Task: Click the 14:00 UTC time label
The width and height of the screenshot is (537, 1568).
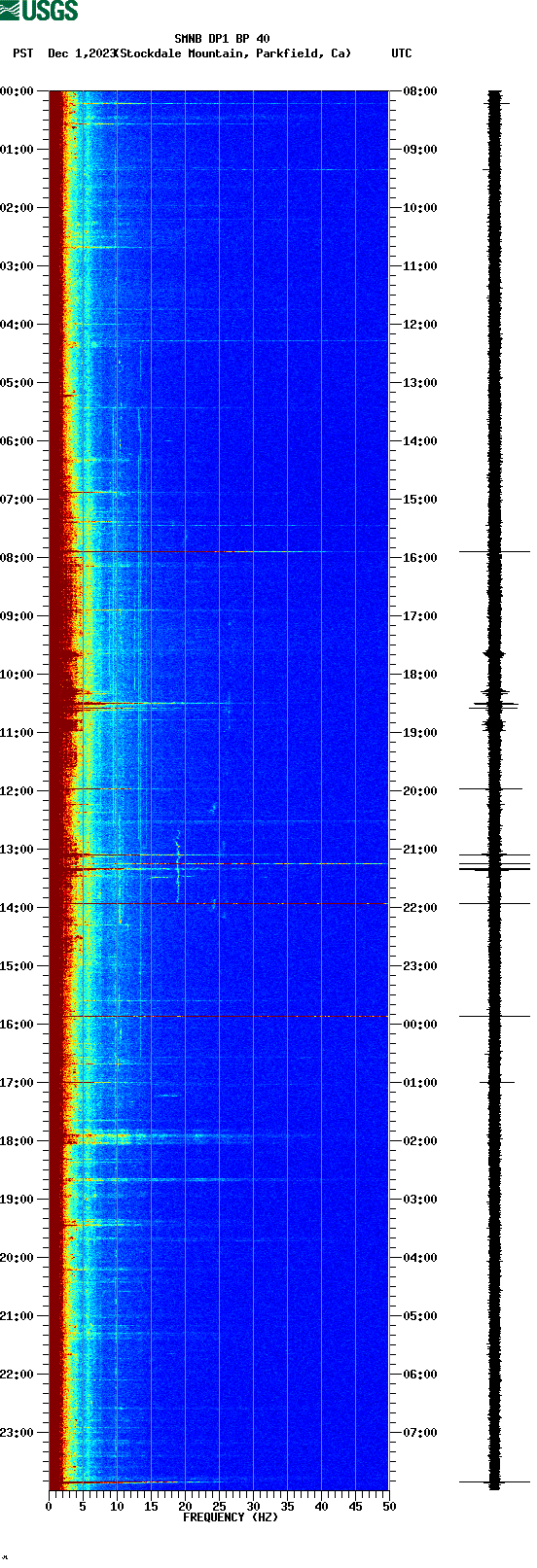Action: (x=420, y=441)
